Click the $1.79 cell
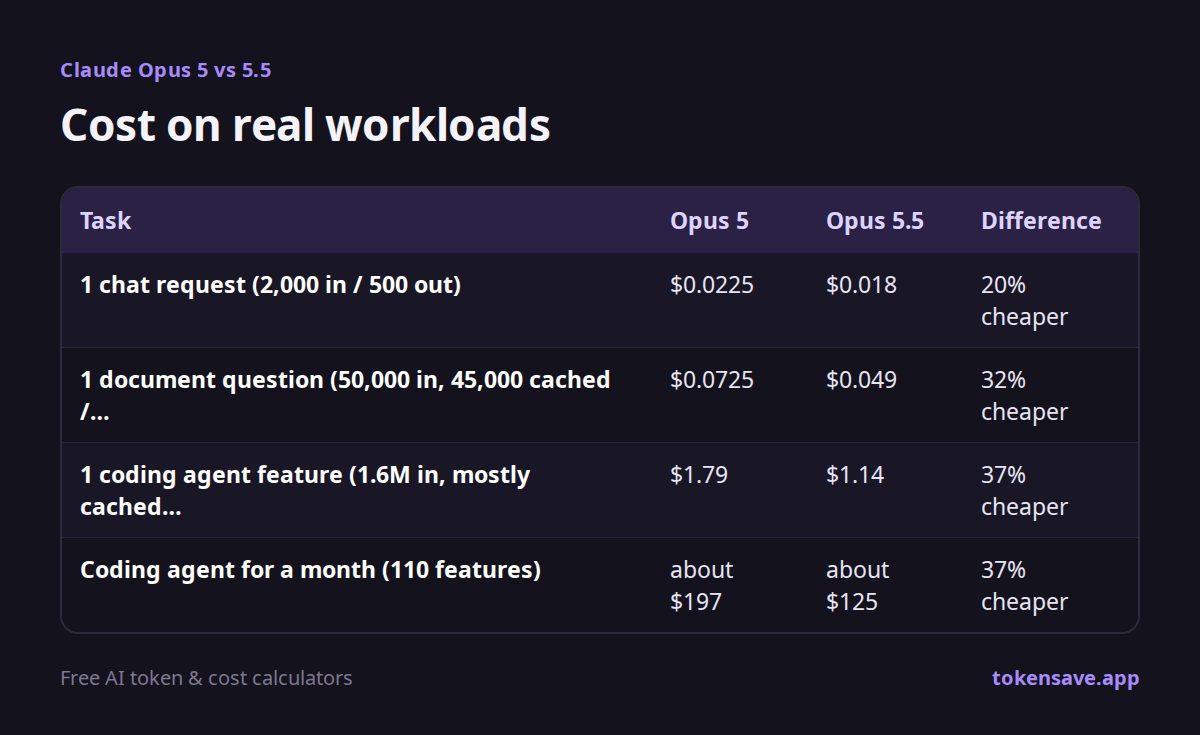This screenshot has width=1200, height=735. coord(699,475)
